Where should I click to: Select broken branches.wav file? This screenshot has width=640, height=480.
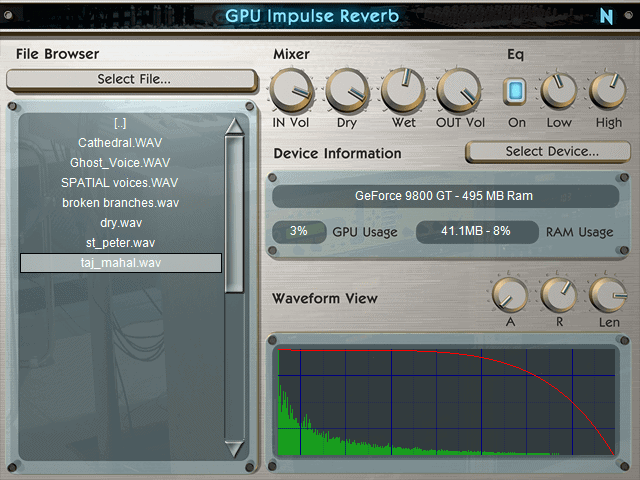[121, 203]
